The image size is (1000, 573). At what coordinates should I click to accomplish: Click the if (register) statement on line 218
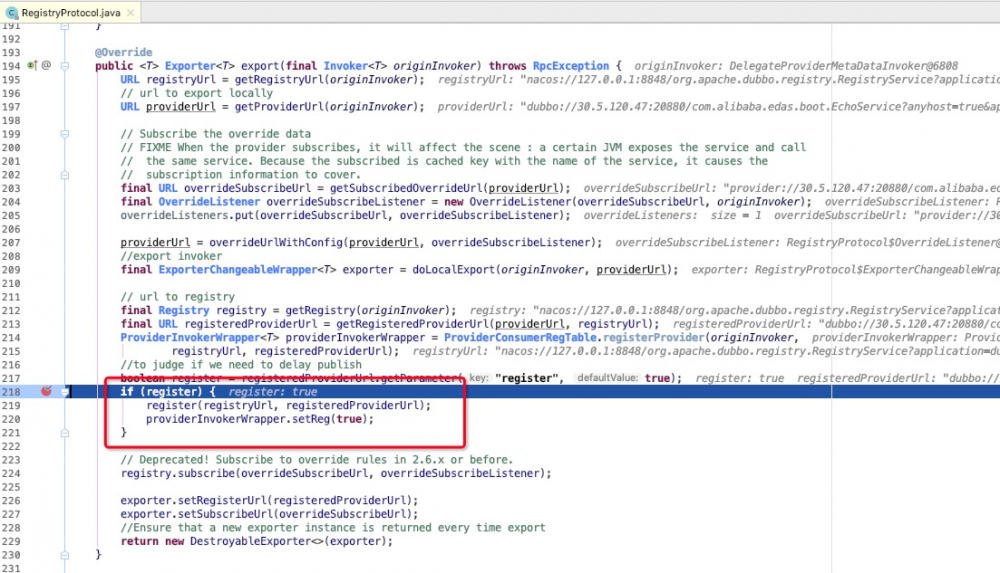pos(168,392)
